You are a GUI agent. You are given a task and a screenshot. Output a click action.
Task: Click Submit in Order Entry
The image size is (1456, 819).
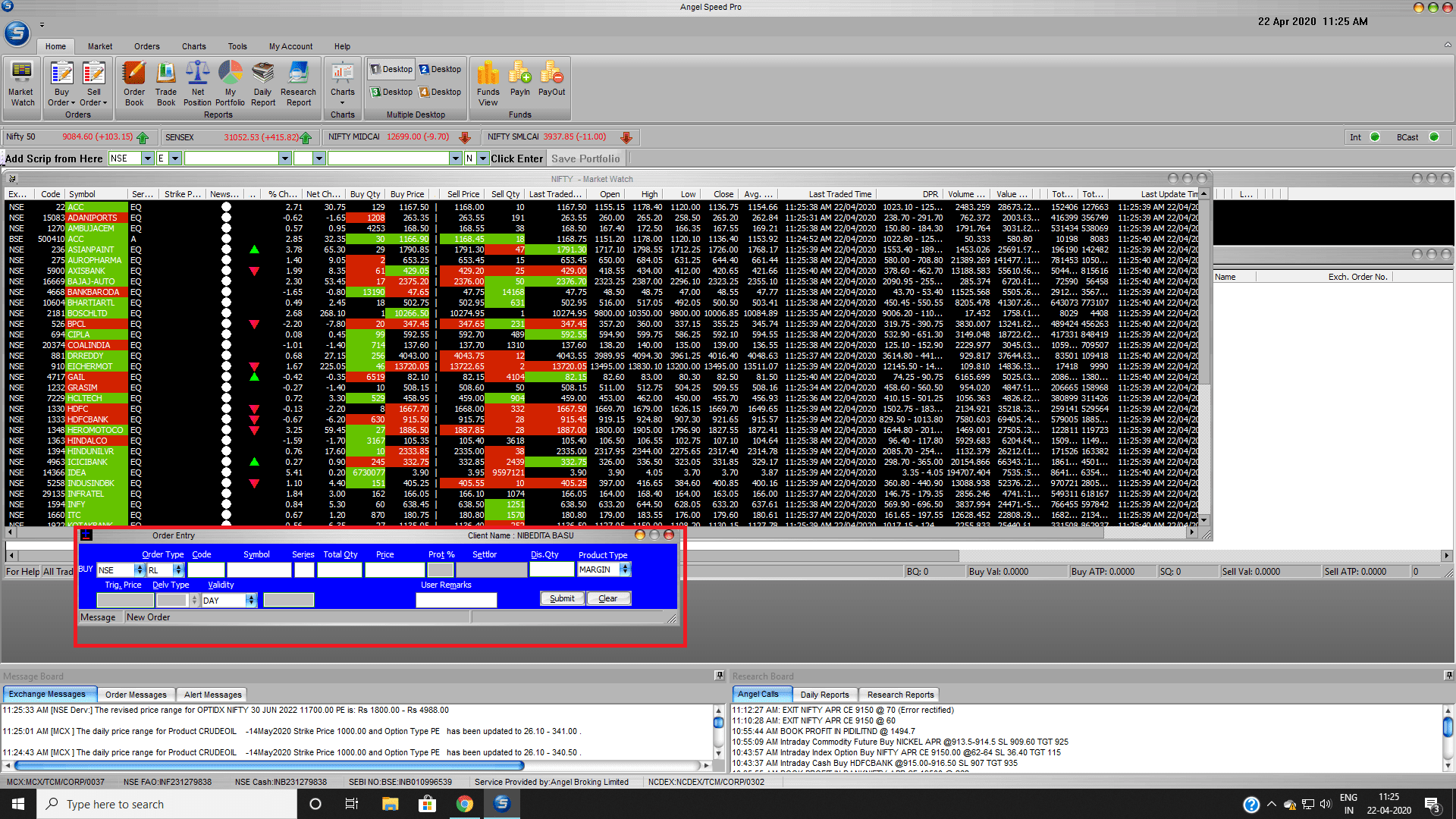click(562, 598)
